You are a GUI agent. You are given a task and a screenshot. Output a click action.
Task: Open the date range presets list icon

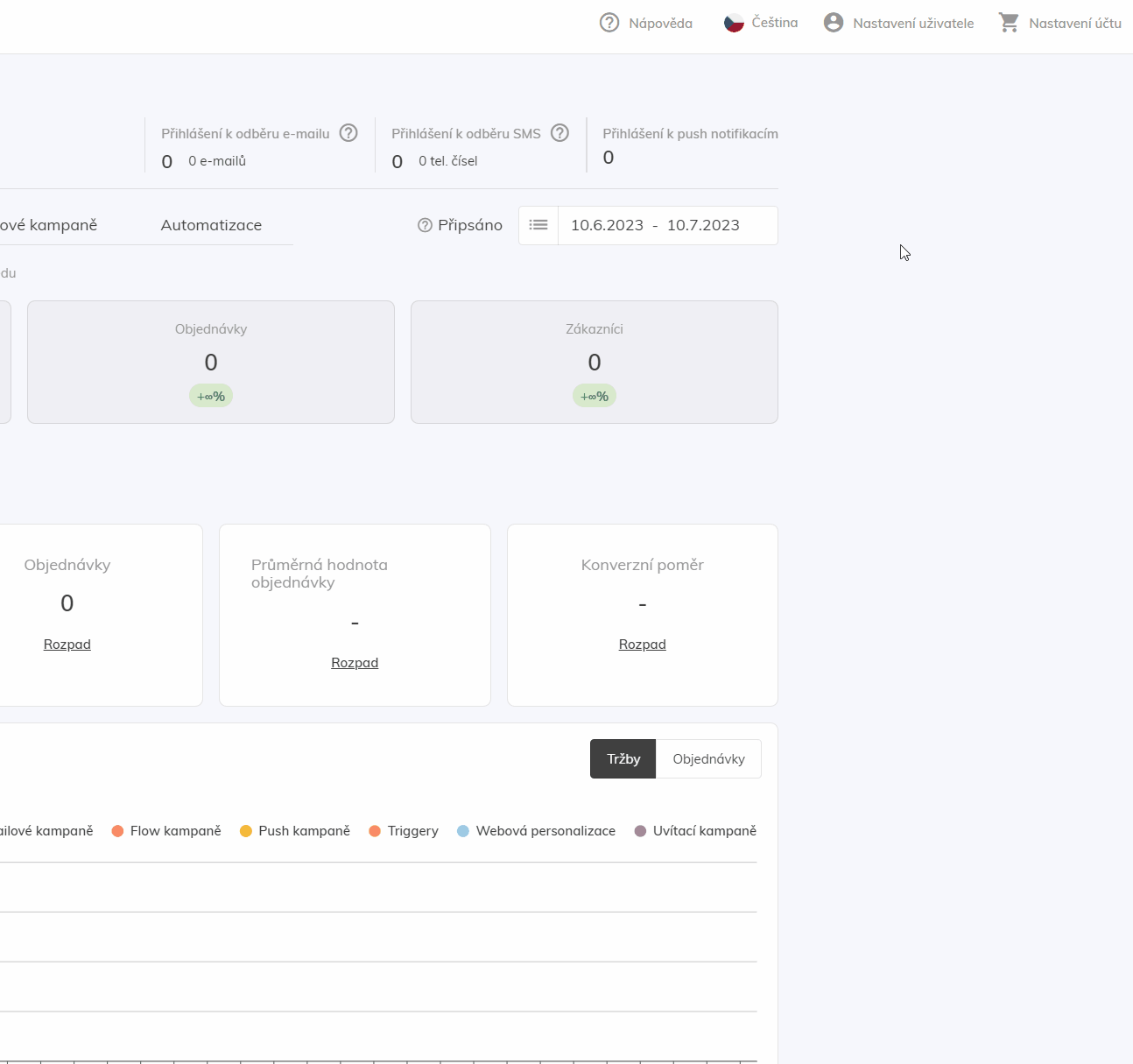pos(538,225)
